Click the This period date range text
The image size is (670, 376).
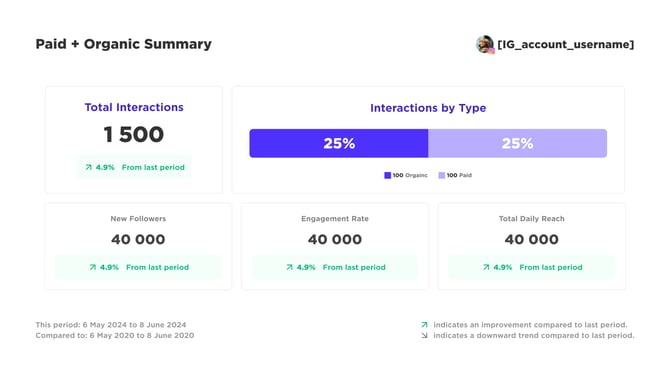[x=111, y=325]
